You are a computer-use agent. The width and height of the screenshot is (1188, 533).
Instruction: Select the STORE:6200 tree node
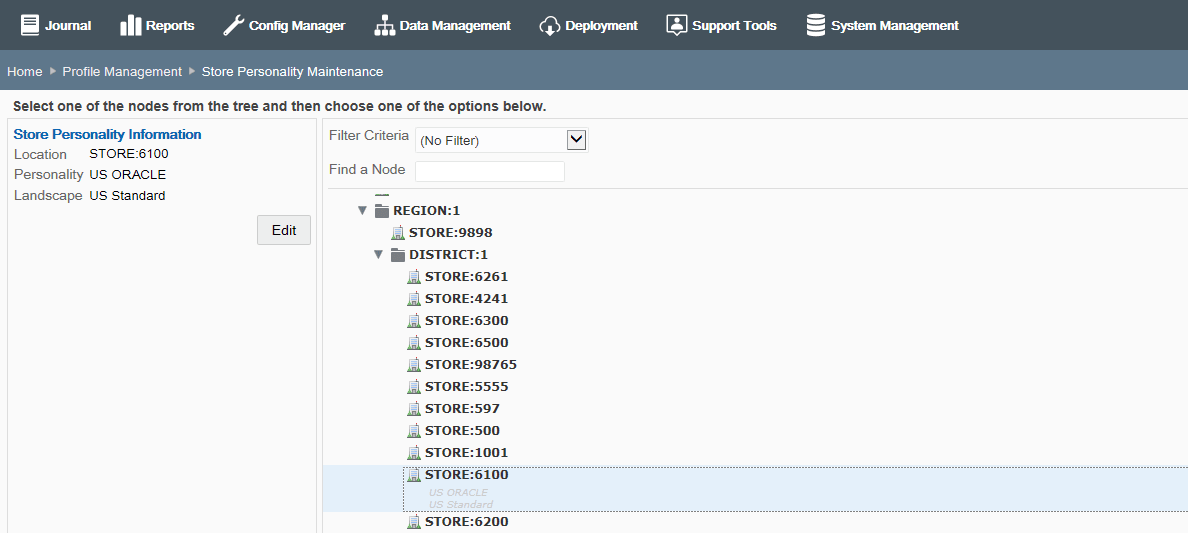466,522
